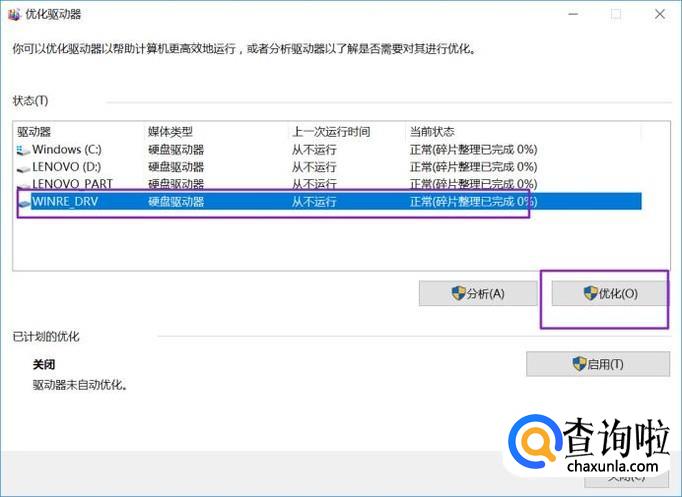The image size is (682, 497).
Task: Close the 优化驱动器 window
Action: [659, 14]
